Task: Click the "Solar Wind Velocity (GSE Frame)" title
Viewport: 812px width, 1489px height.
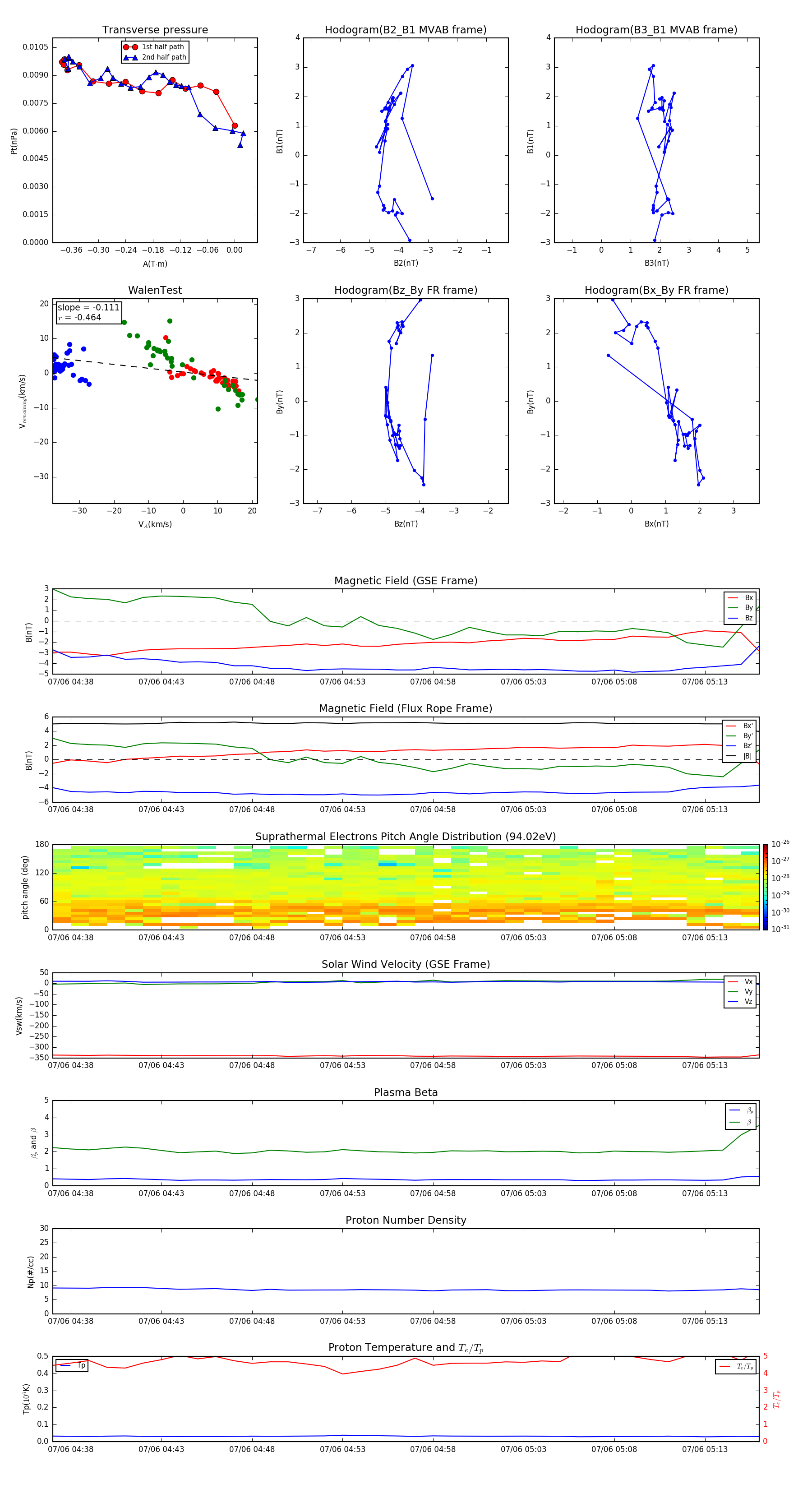Action: pyautogui.click(x=406, y=965)
